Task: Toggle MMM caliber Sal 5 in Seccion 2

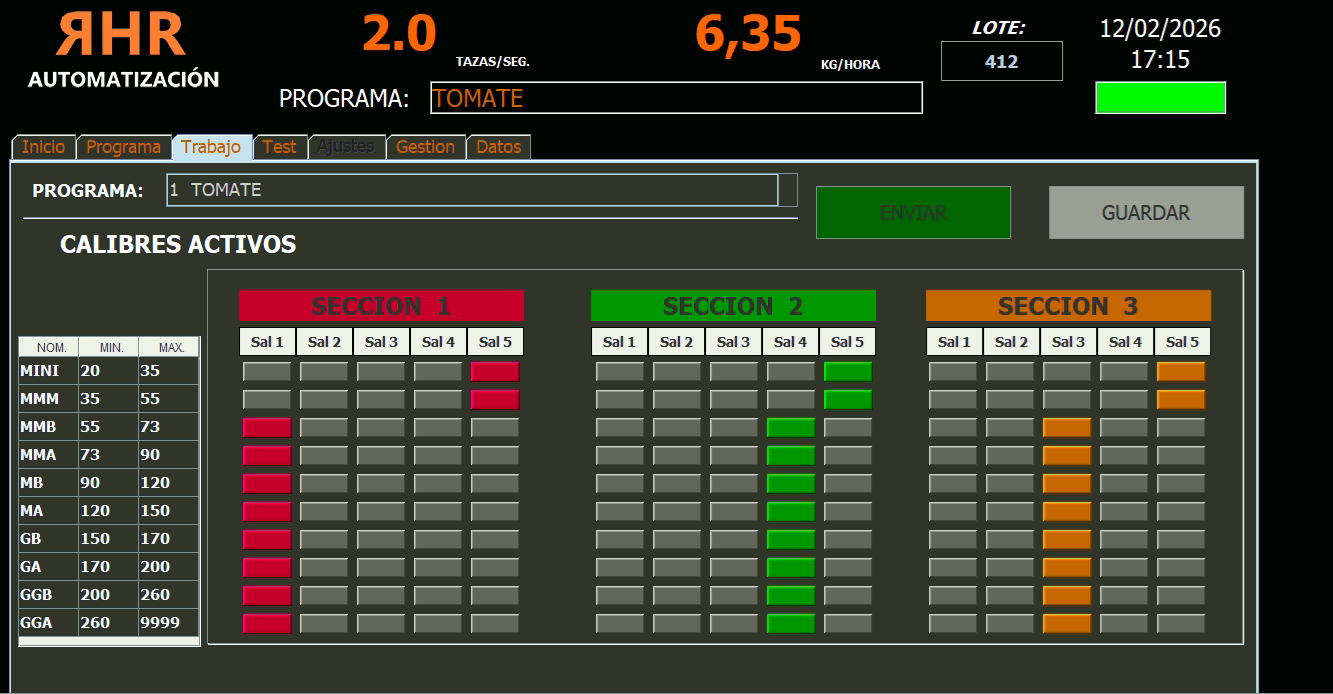Action: (x=847, y=400)
